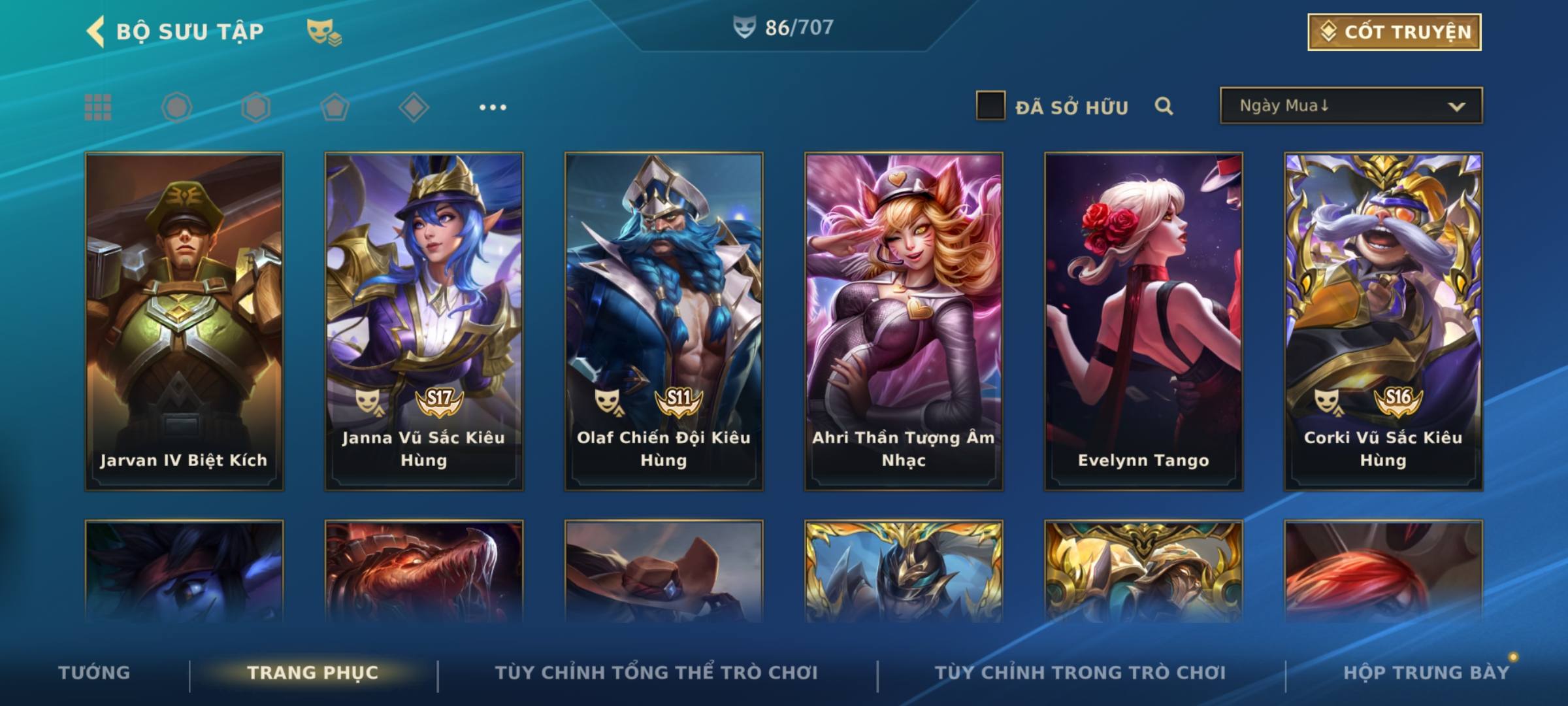Viewport: 1568px width, 706px height.
Task: Select the grid all-skins filter icon
Action: pos(98,107)
